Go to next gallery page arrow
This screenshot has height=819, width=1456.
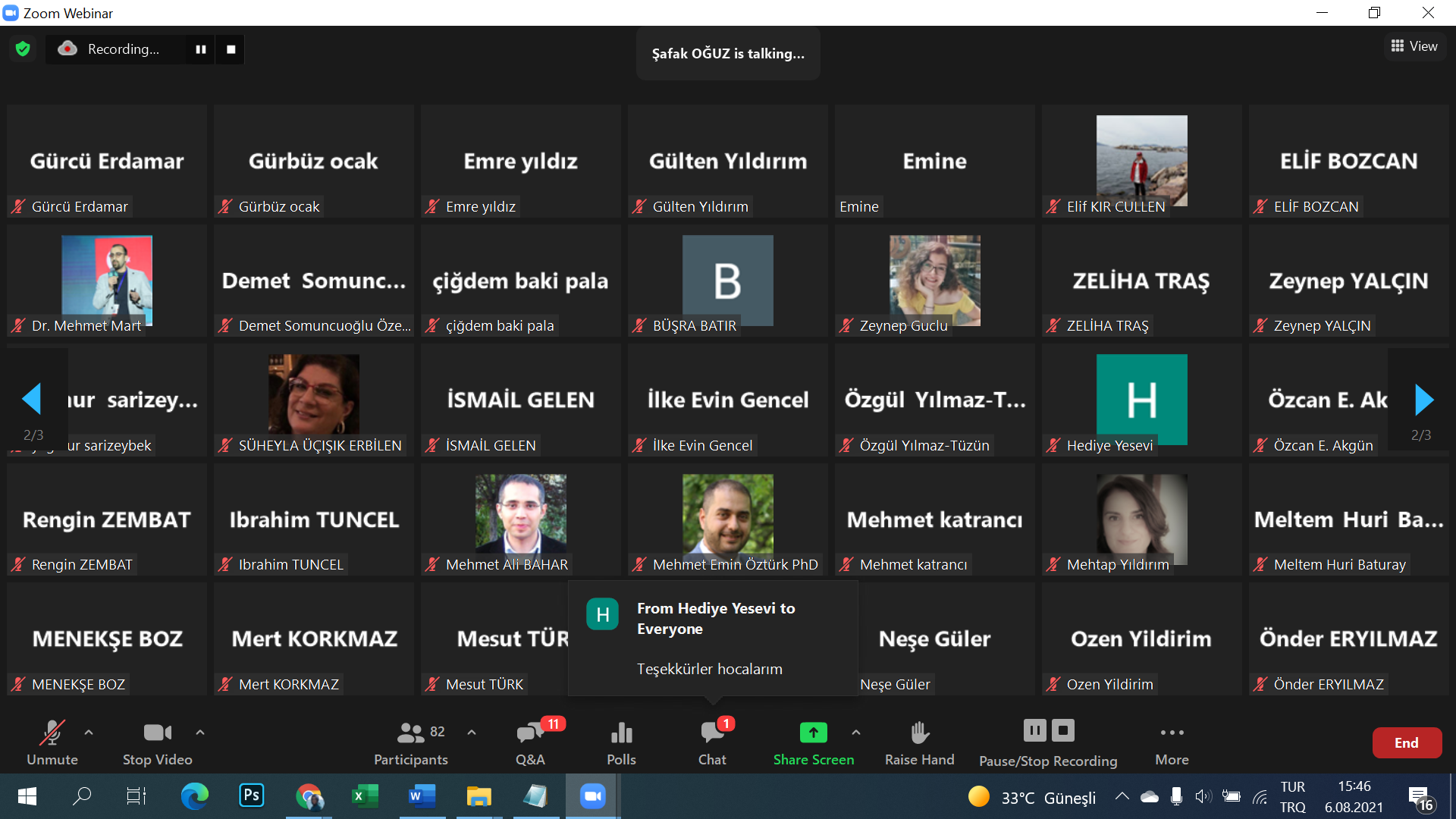point(1423,400)
